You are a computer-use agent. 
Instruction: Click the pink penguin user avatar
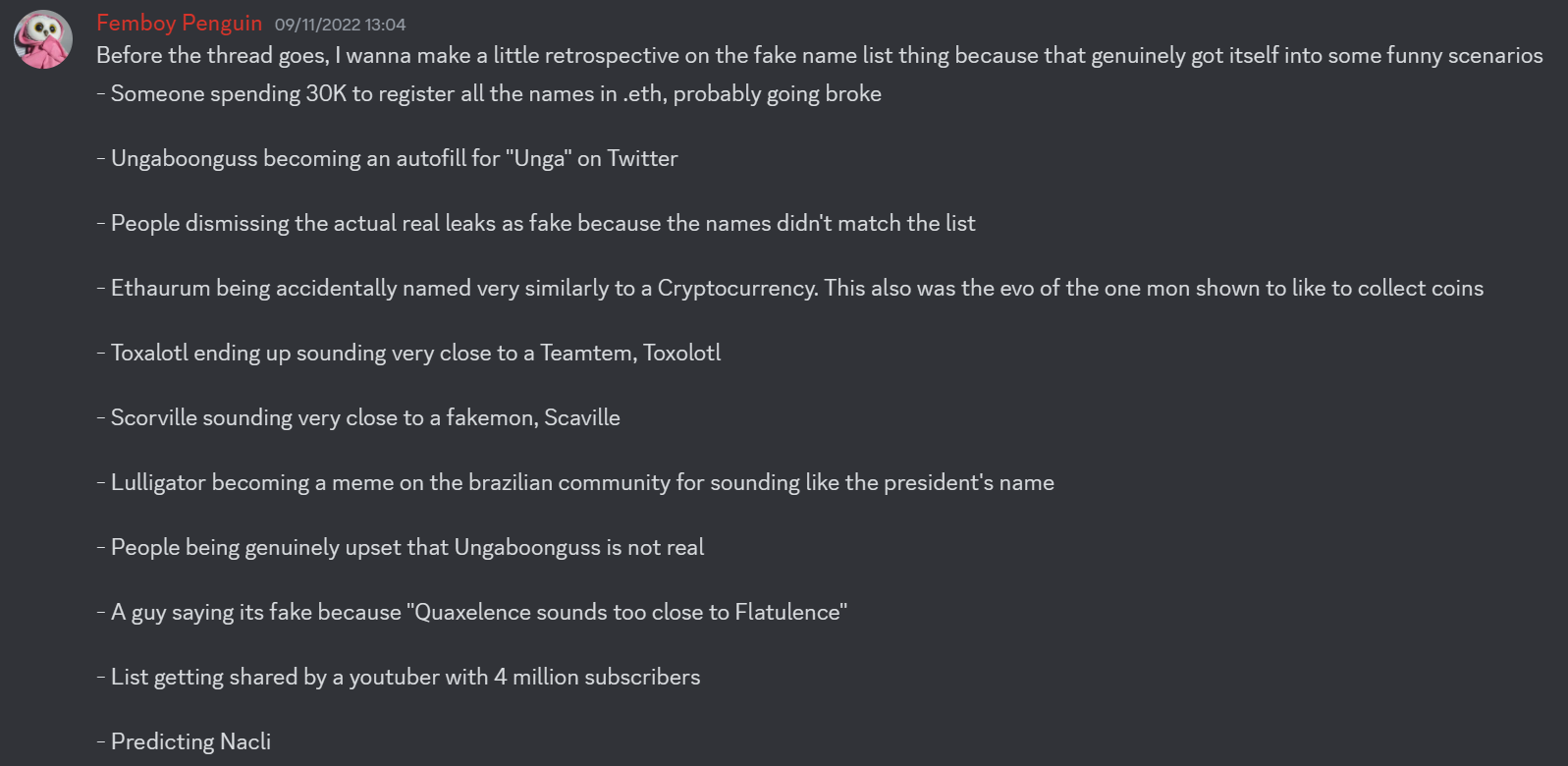click(x=43, y=40)
